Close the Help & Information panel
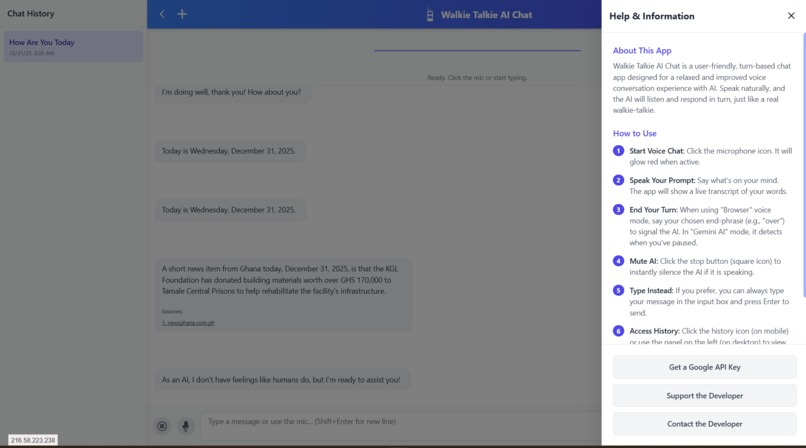The width and height of the screenshot is (806, 448). coord(791,16)
